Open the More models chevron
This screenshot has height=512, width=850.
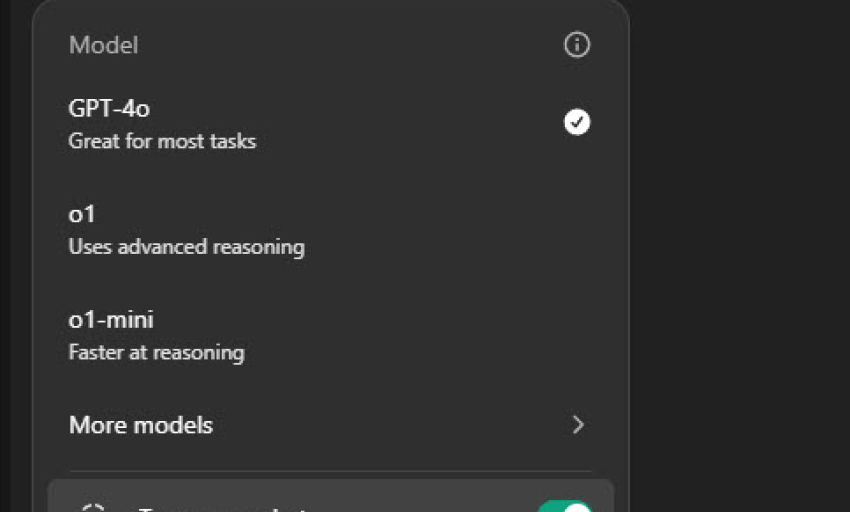[x=578, y=425]
